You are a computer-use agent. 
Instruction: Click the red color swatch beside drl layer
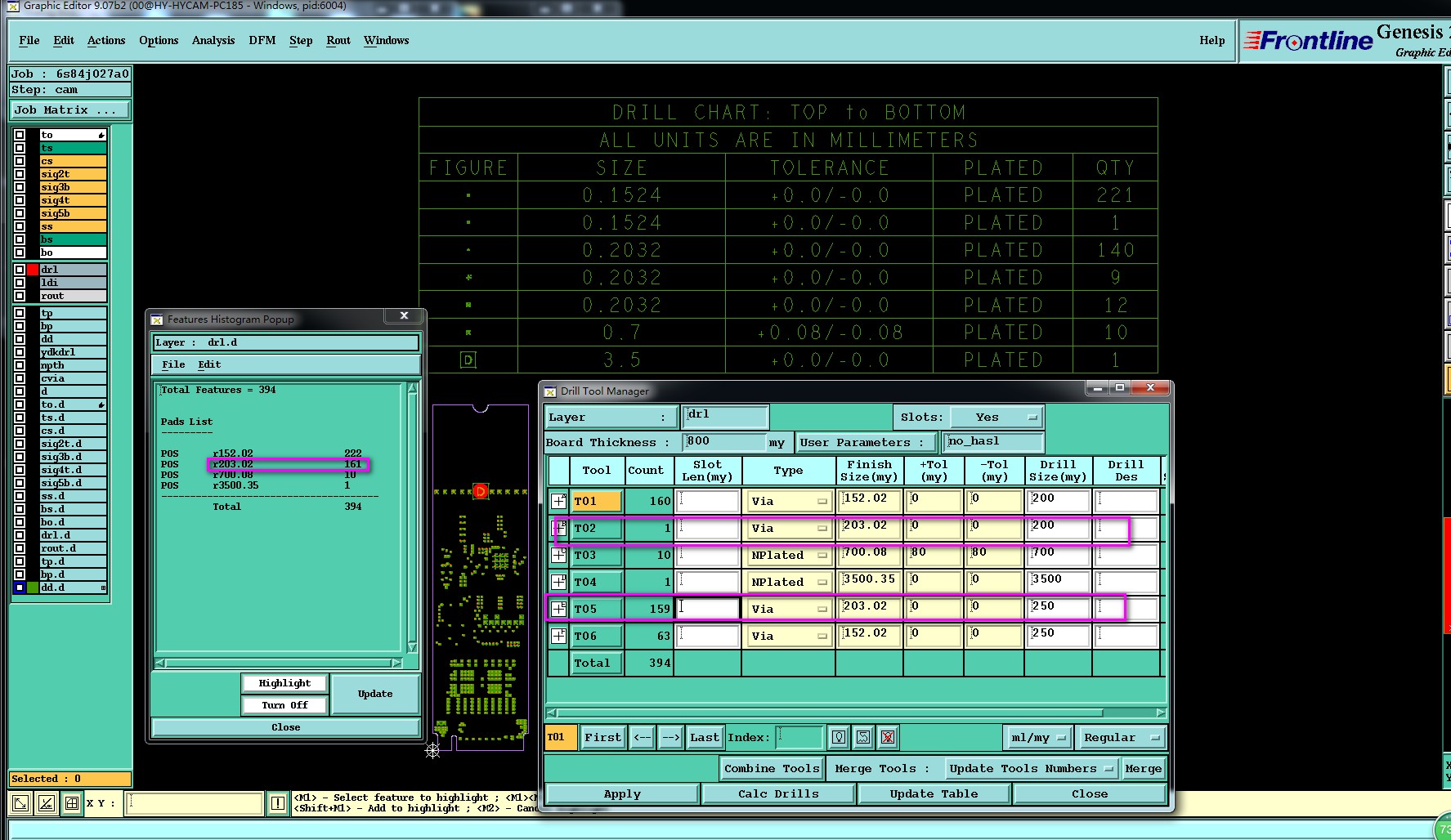point(34,270)
